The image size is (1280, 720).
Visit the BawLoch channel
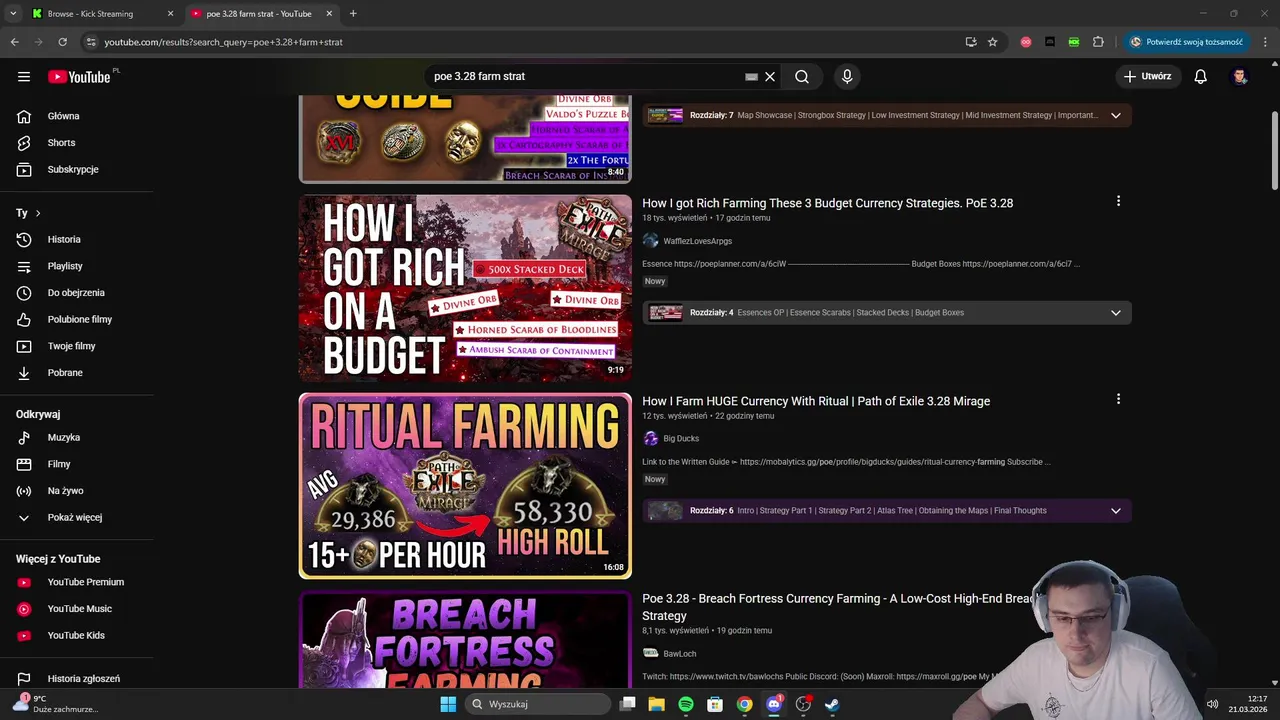click(x=679, y=654)
